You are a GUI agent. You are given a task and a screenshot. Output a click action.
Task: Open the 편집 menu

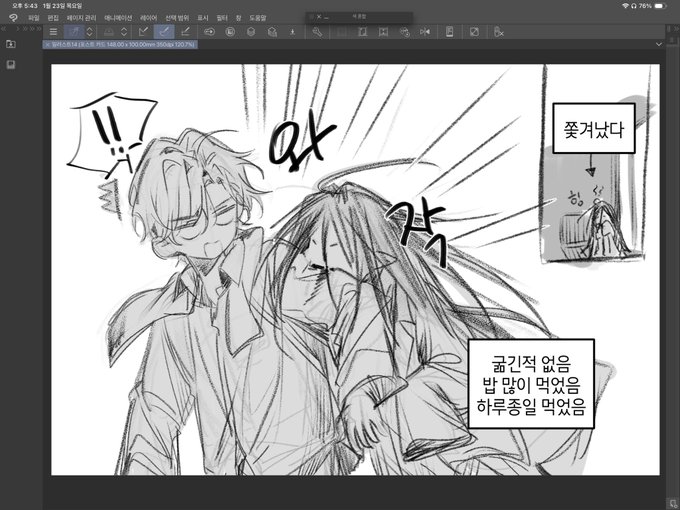pyautogui.click(x=53, y=18)
